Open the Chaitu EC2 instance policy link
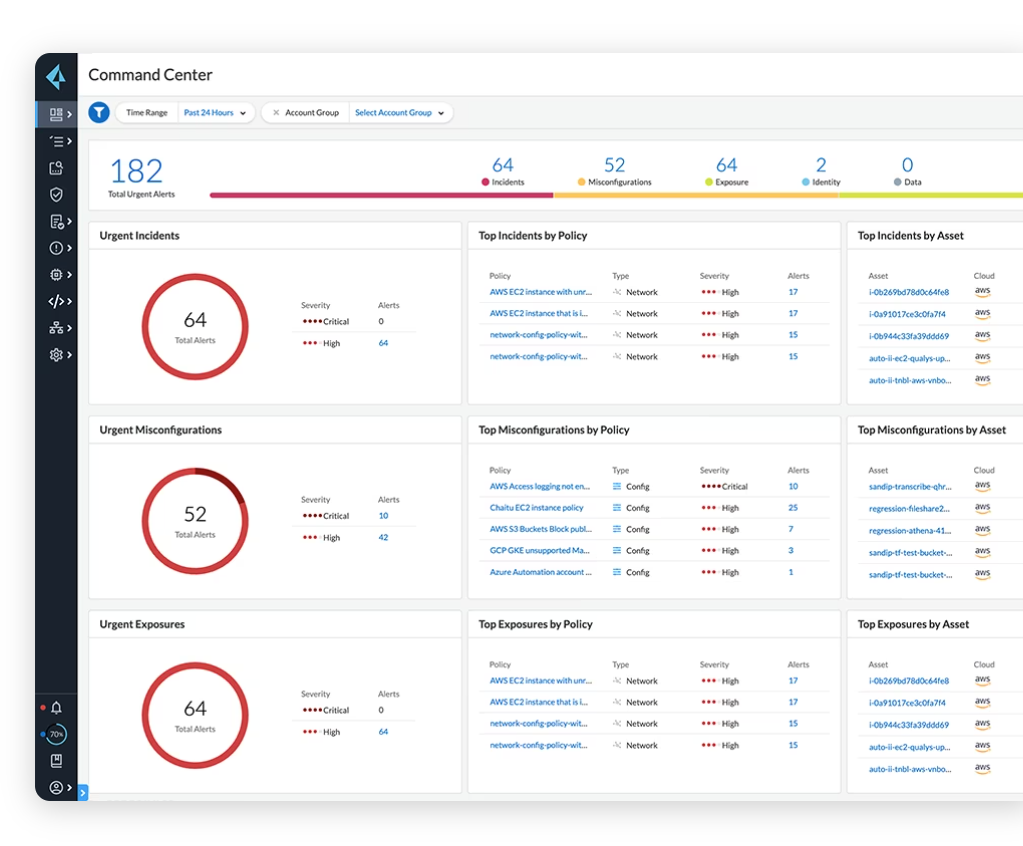 click(x=536, y=508)
